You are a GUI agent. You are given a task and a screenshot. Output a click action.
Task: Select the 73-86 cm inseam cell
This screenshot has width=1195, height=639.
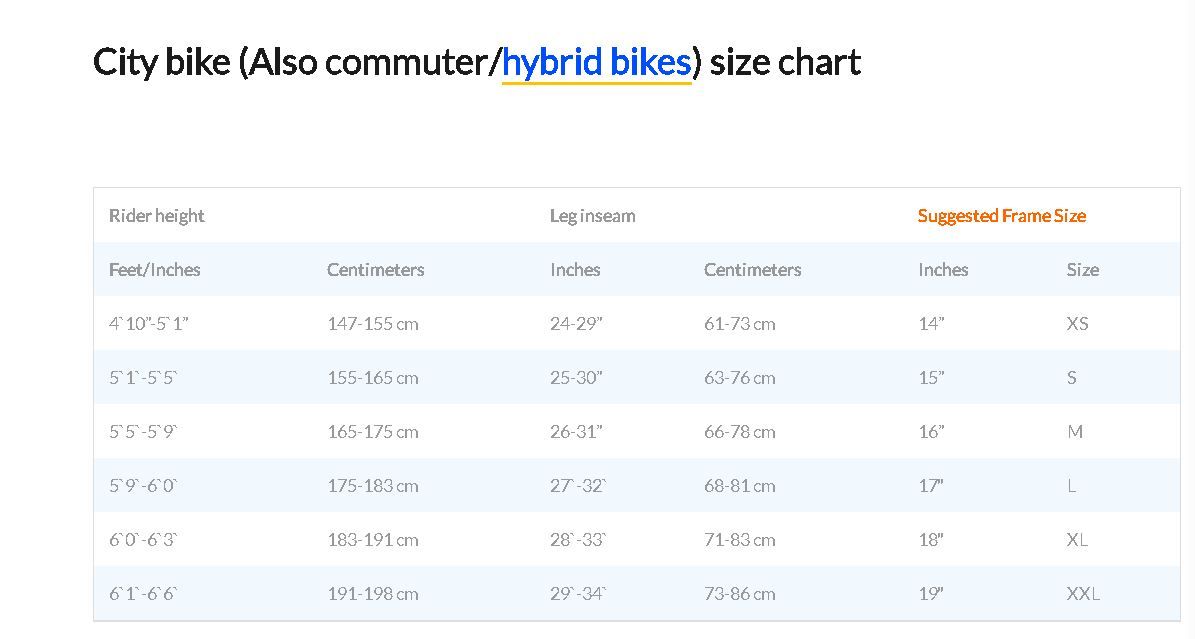(739, 594)
